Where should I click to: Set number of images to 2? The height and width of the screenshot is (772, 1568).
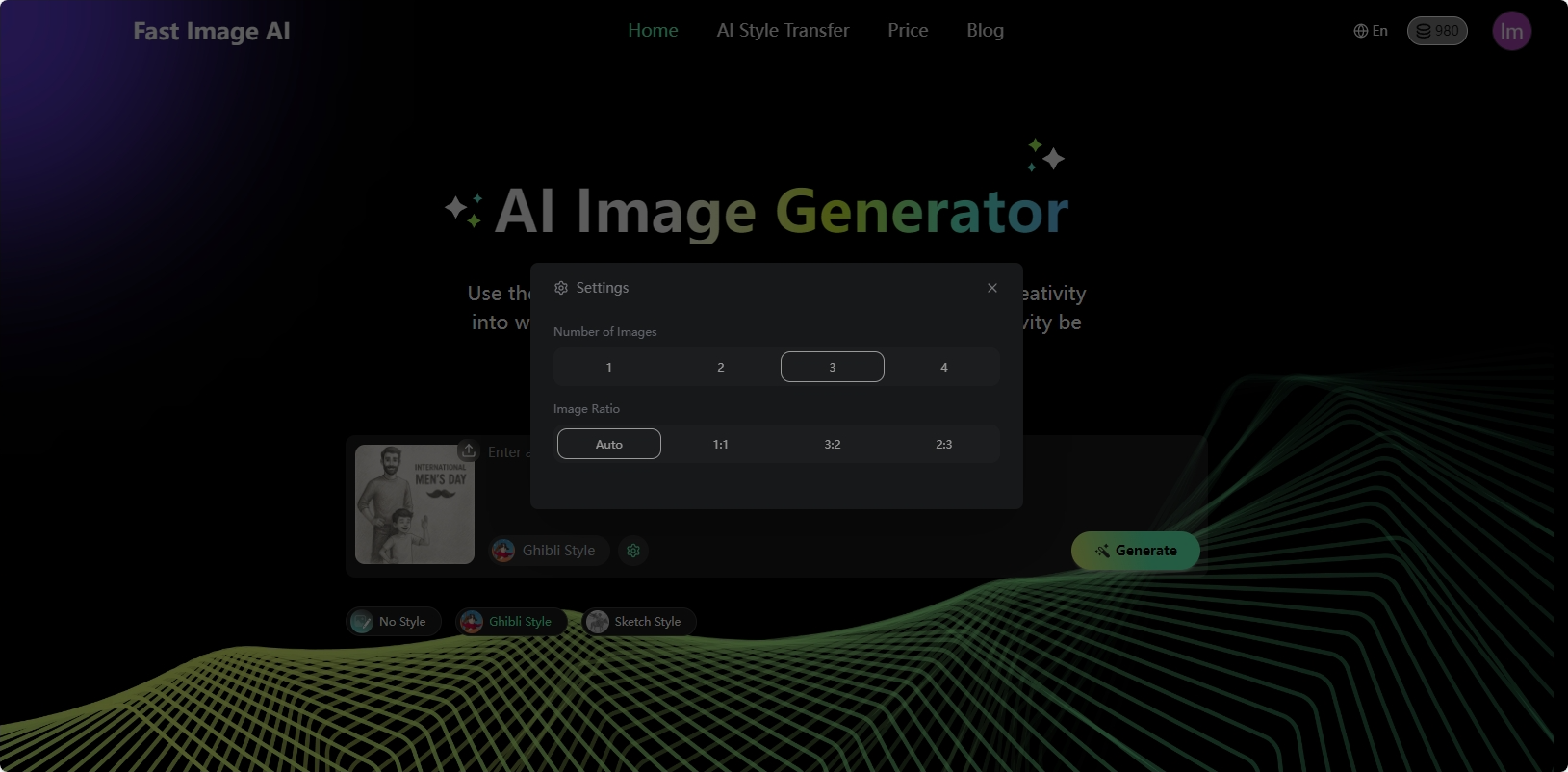pos(720,367)
